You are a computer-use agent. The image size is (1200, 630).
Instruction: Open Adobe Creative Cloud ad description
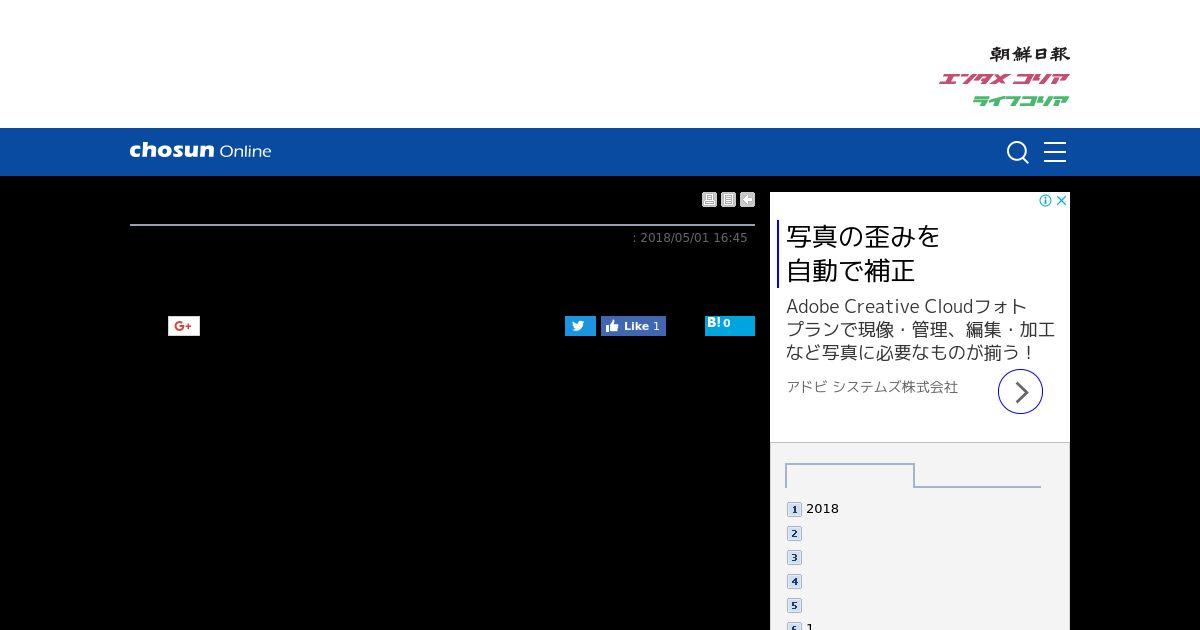920,330
